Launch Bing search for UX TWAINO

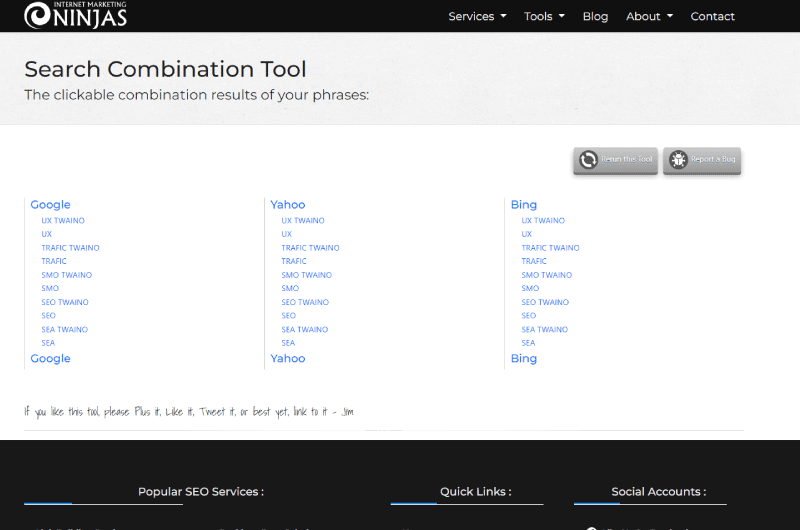pos(543,220)
